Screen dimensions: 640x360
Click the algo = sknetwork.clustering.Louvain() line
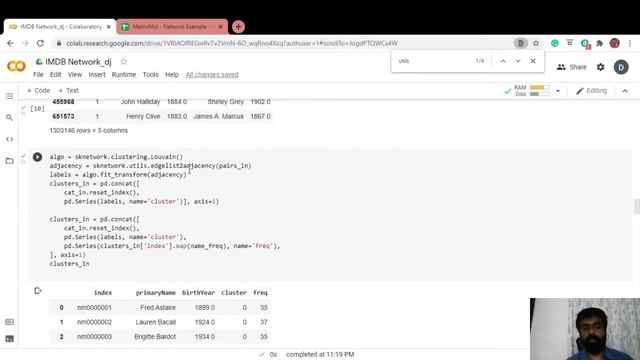[x=116, y=157]
